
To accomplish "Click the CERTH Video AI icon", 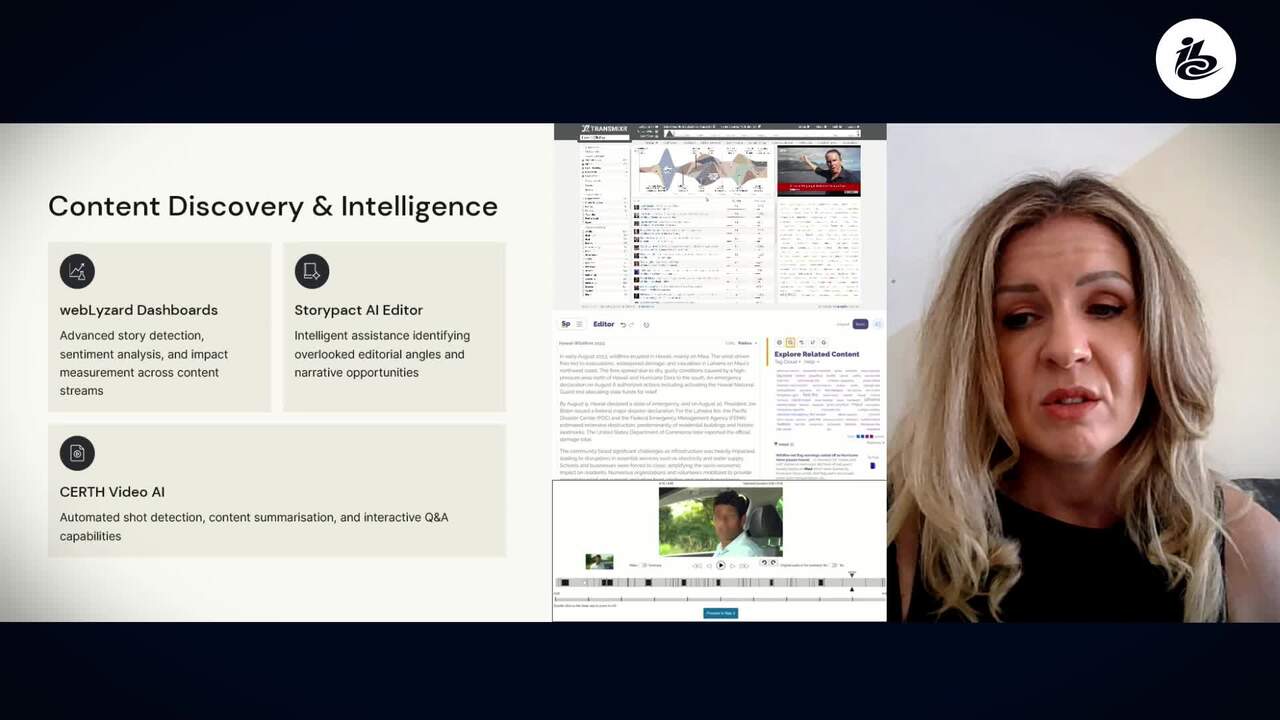I will click(77, 453).
